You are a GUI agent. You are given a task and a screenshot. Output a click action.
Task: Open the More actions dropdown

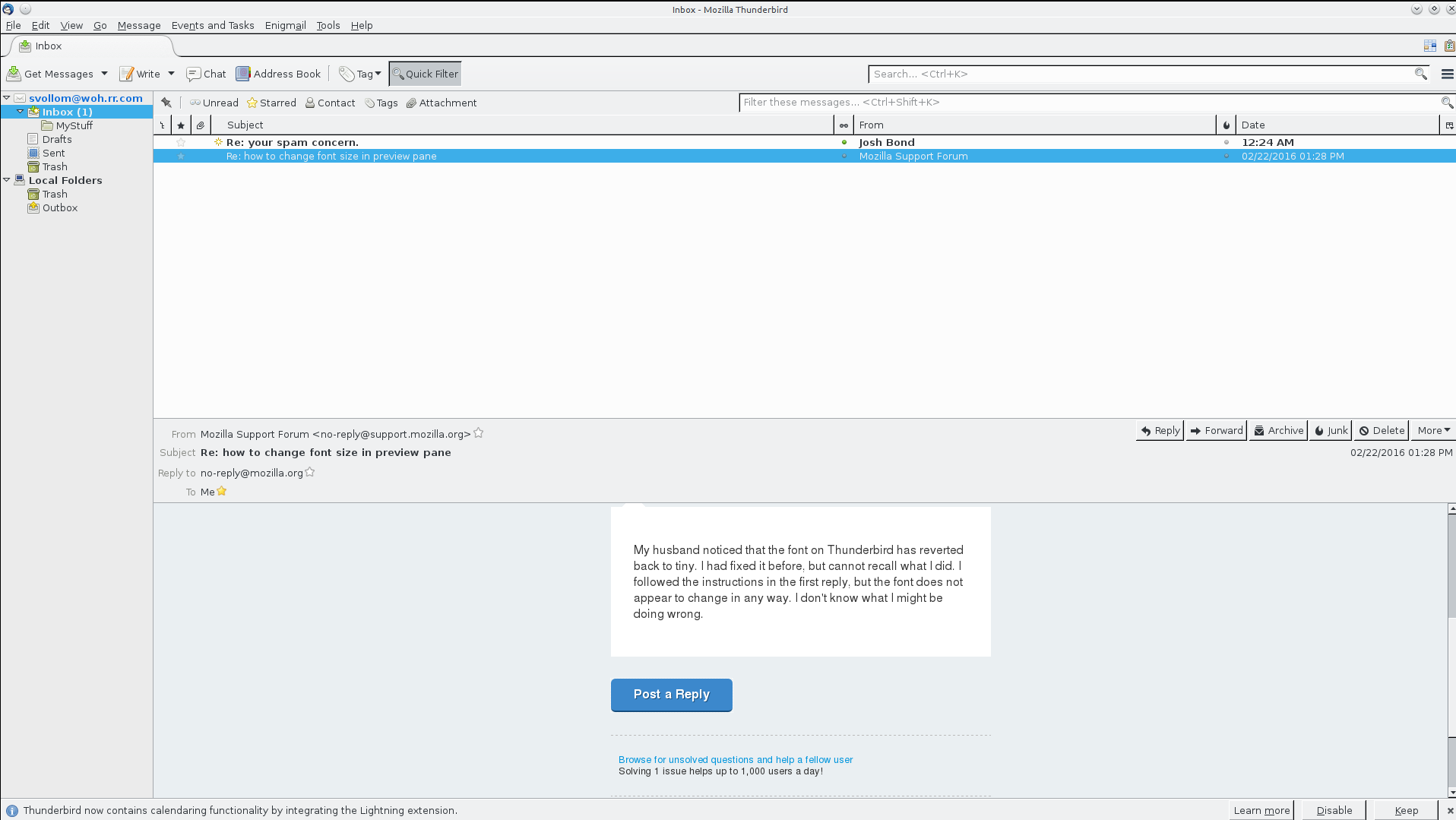point(1433,430)
